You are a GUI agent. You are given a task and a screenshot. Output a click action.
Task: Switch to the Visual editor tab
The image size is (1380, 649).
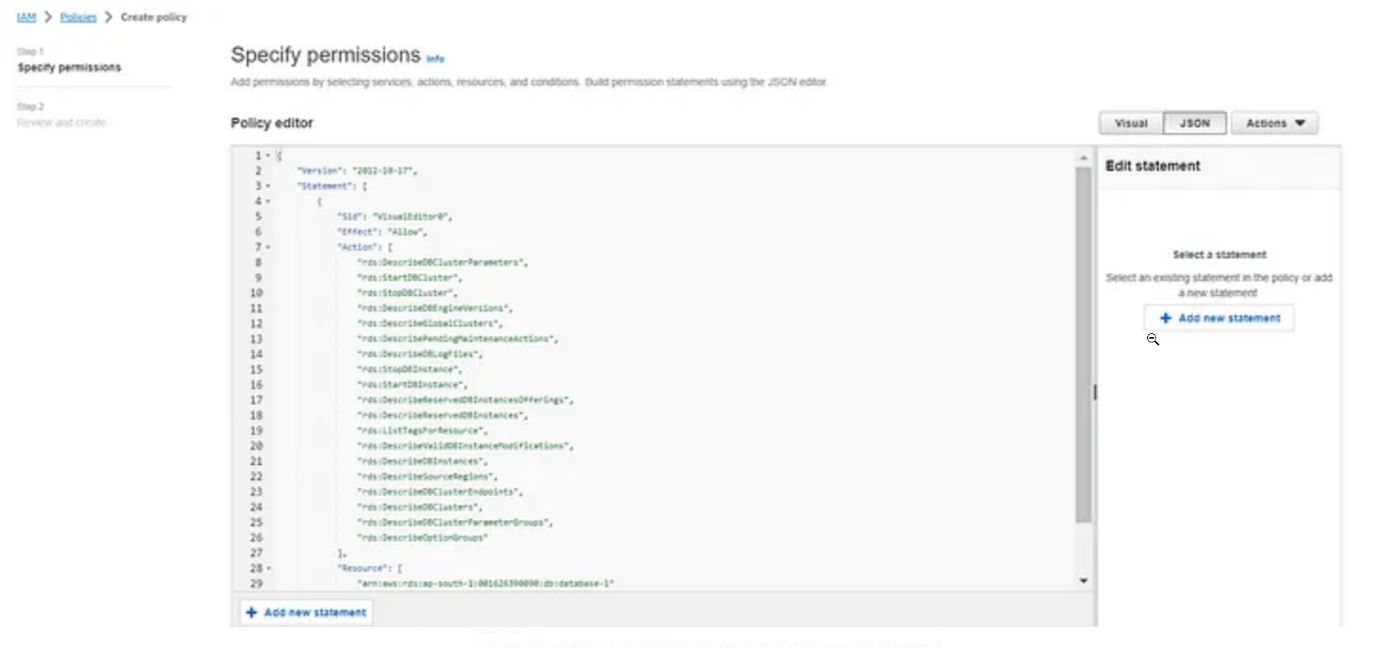(1131, 123)
